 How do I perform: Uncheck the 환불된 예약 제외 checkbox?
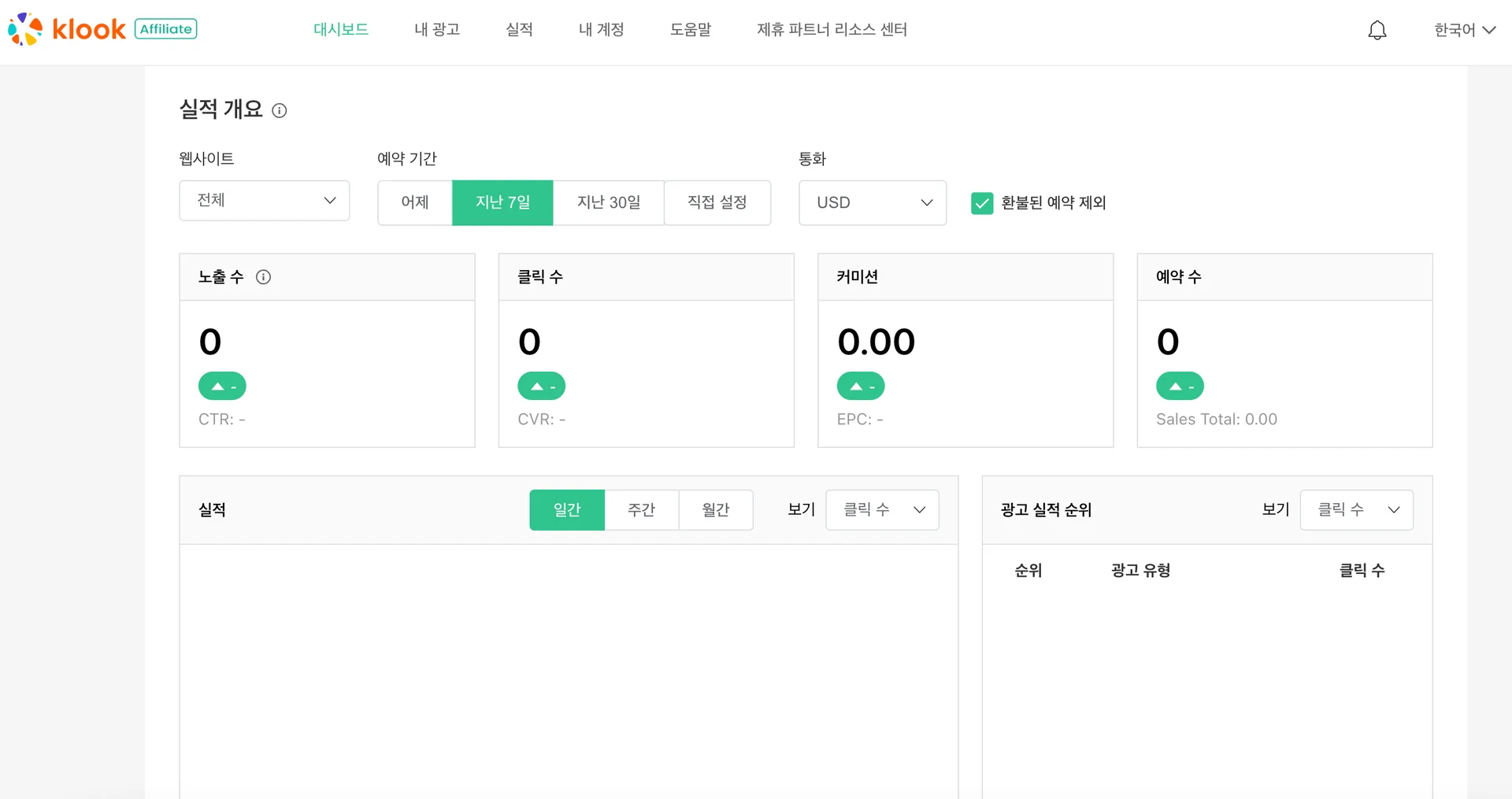pos(981,203)
